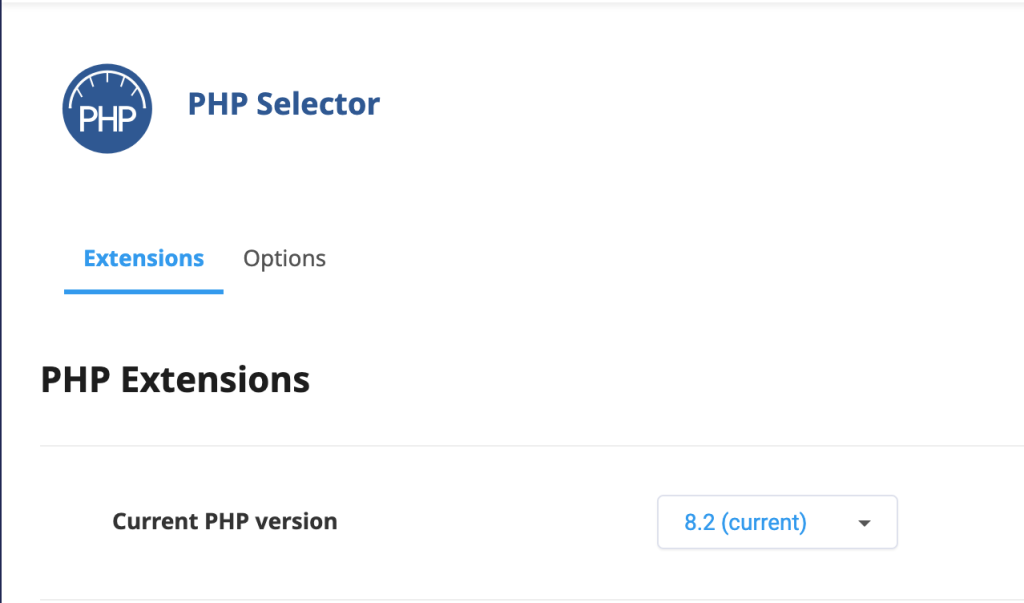Click the small caret arrow in version box
1024x603 pixels.
coord(865,523)
